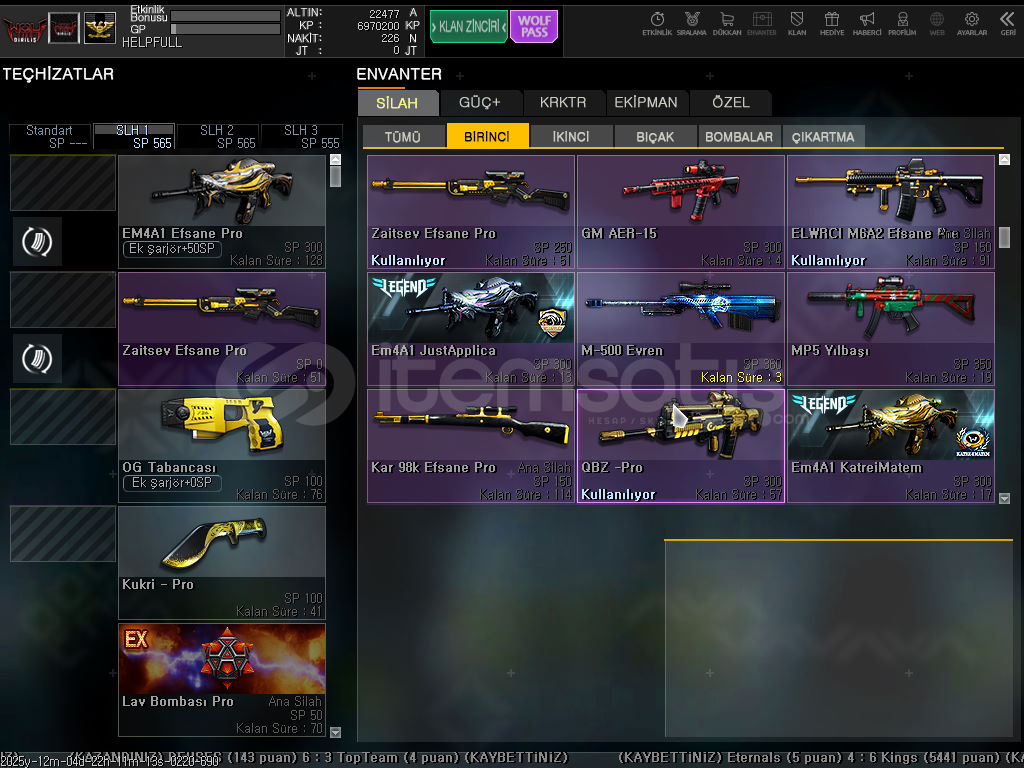
Task: Switch to the ÖZEL tab
Action: (731, 103)
